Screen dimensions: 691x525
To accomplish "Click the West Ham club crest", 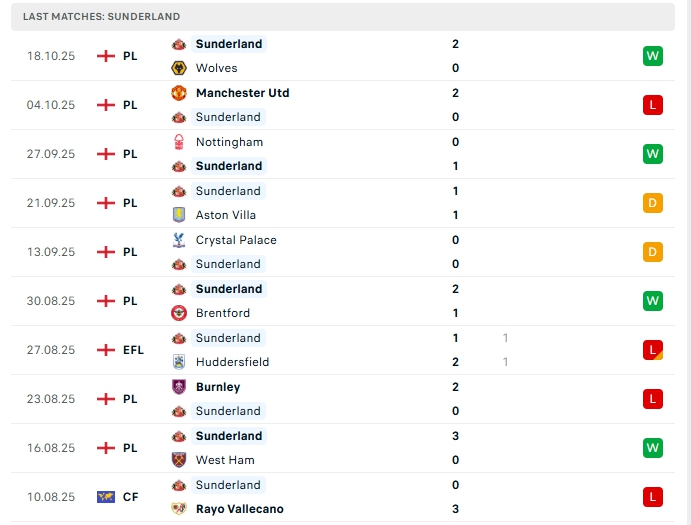I will tap(179, 460).
